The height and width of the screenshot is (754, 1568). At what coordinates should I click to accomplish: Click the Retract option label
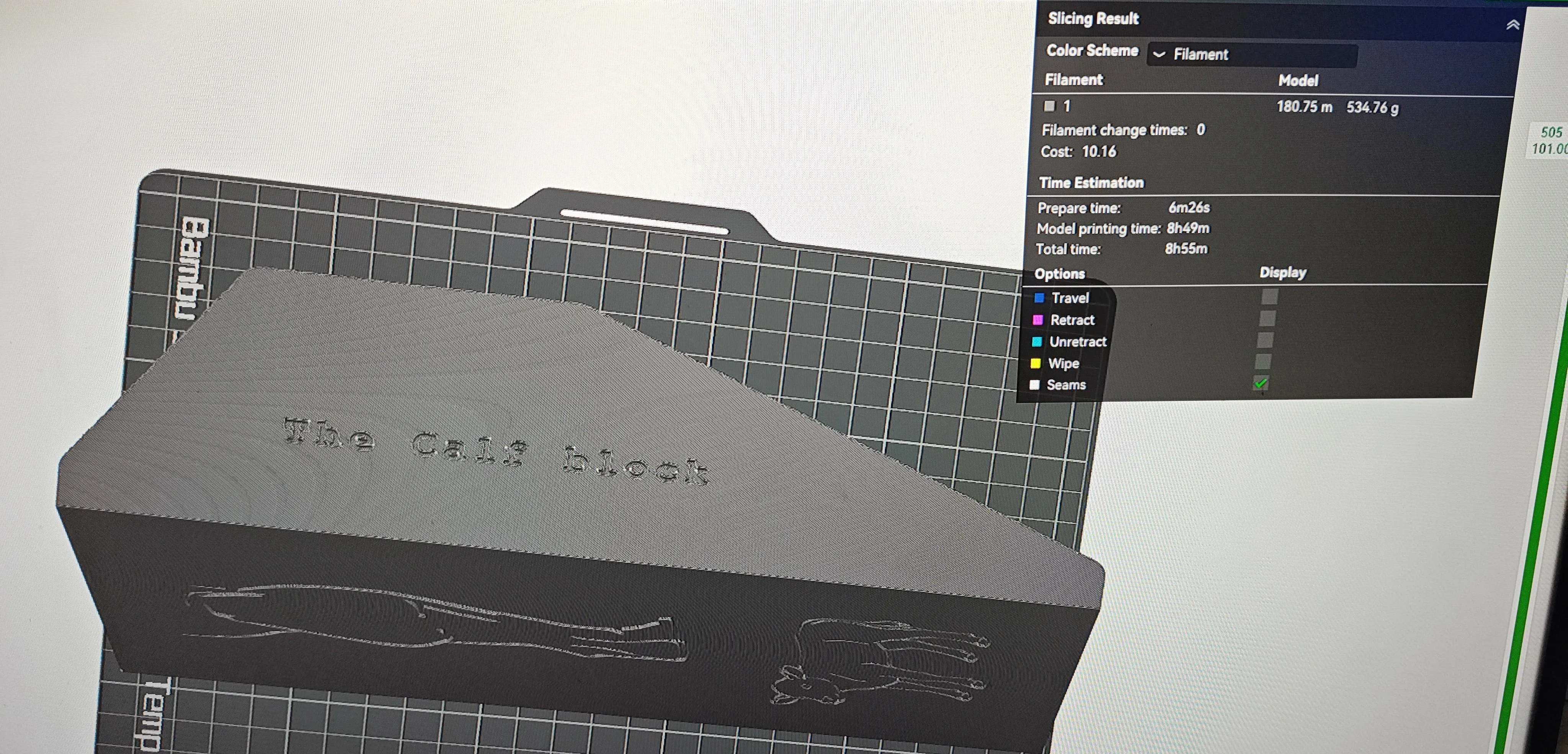click(1072, 320)
